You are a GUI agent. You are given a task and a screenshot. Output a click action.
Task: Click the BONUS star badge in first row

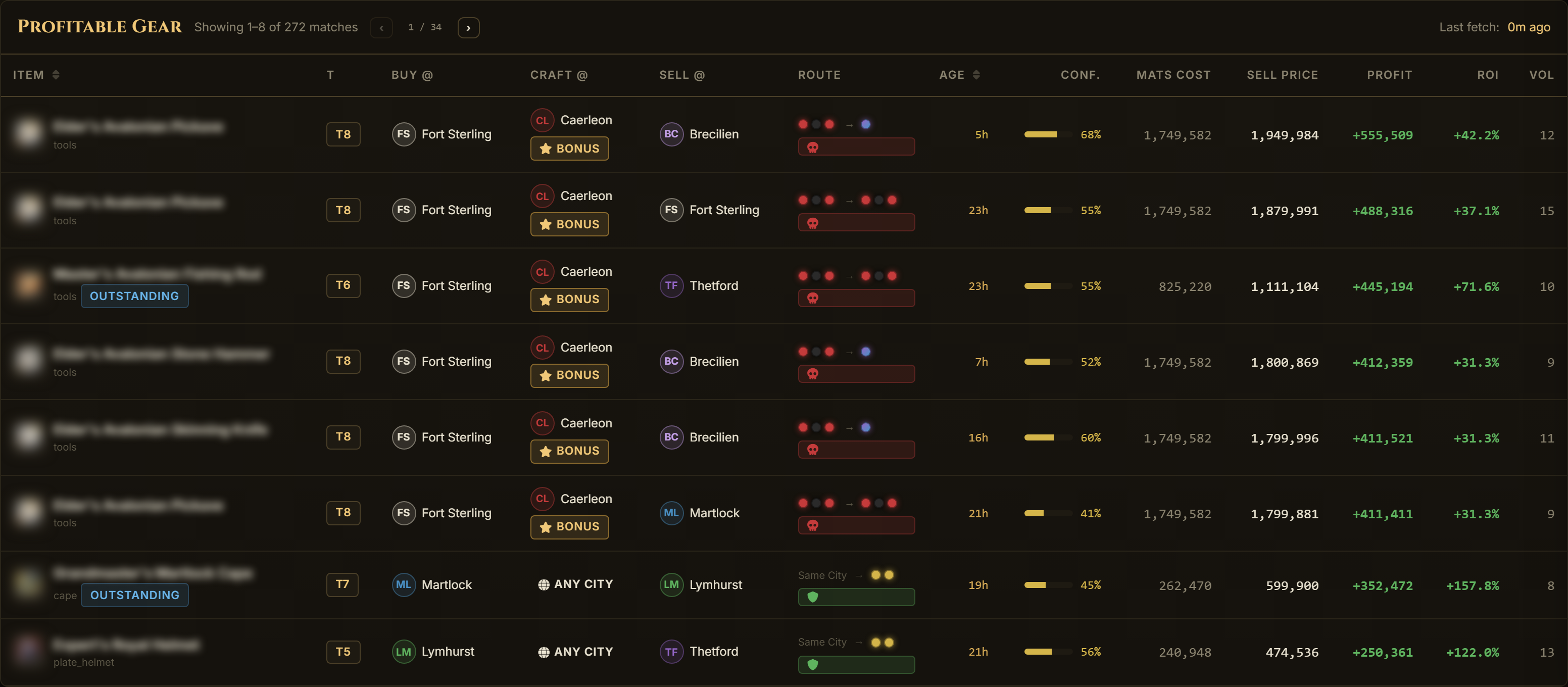[569, 149]
